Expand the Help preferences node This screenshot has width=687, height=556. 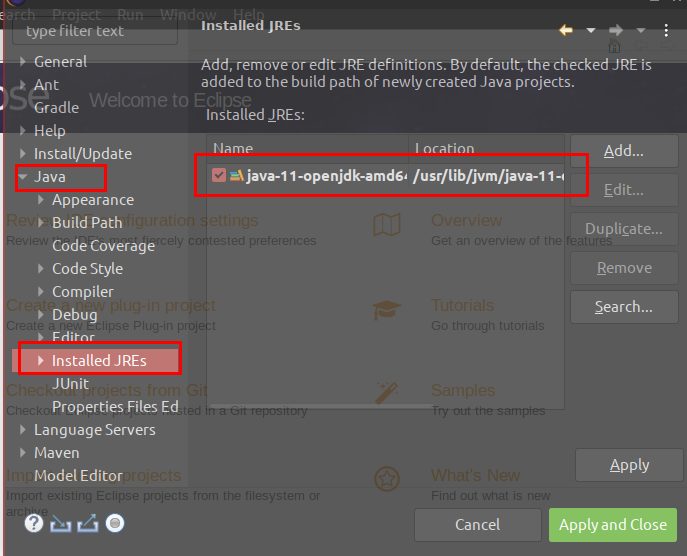click(22, 131)
